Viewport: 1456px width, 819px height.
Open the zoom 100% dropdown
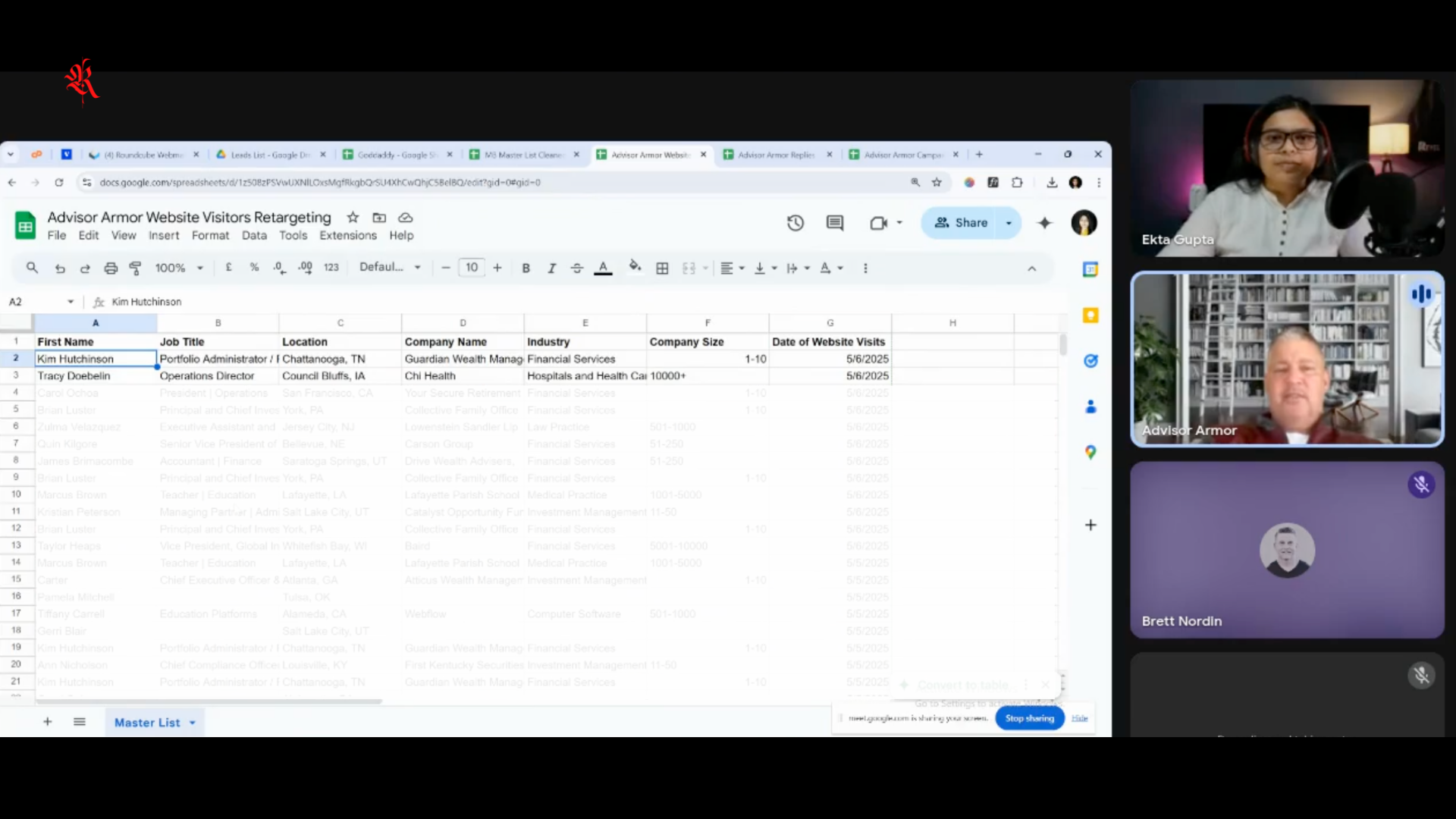179,268
